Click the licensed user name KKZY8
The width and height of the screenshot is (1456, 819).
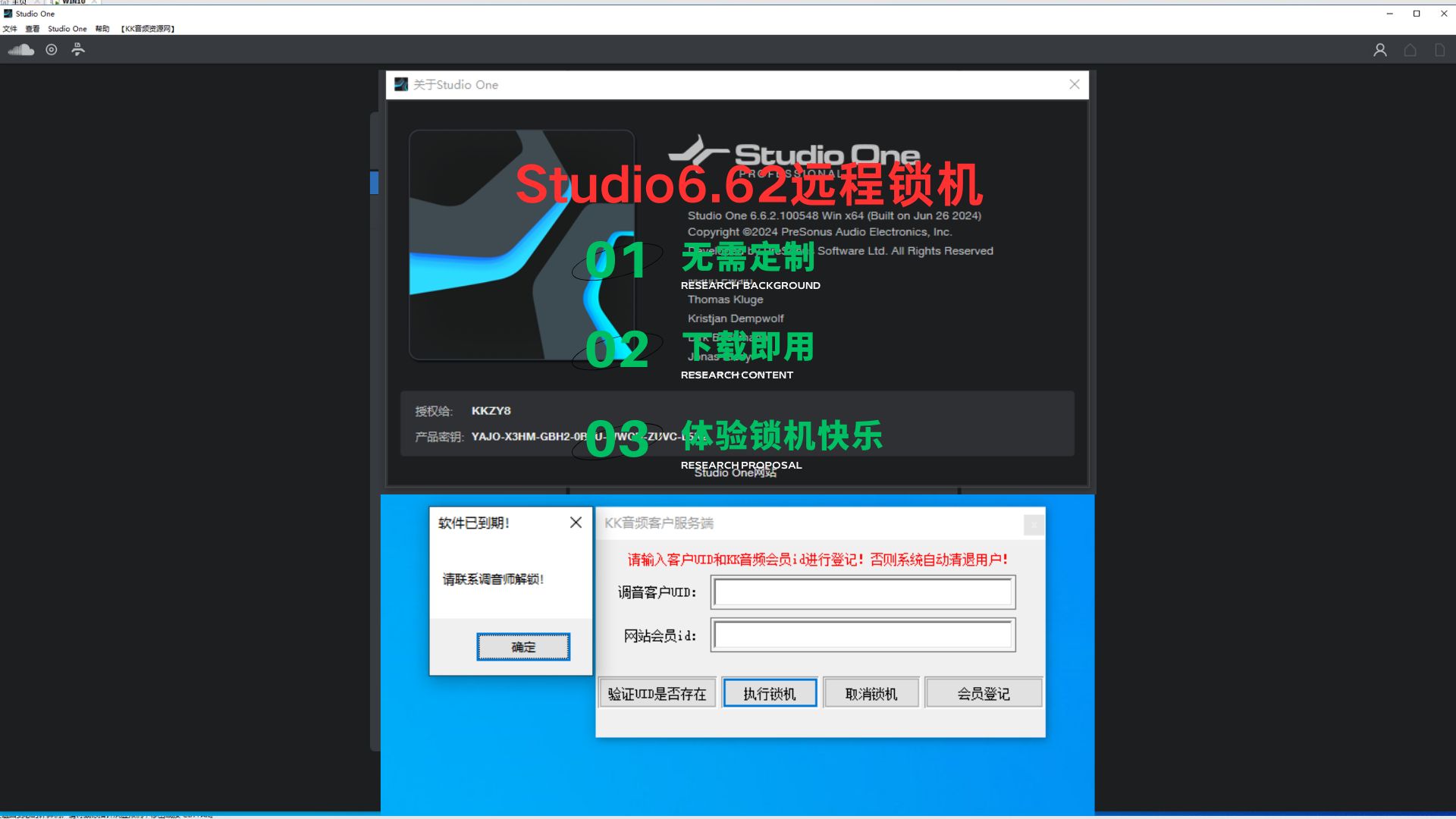point(491,410)
